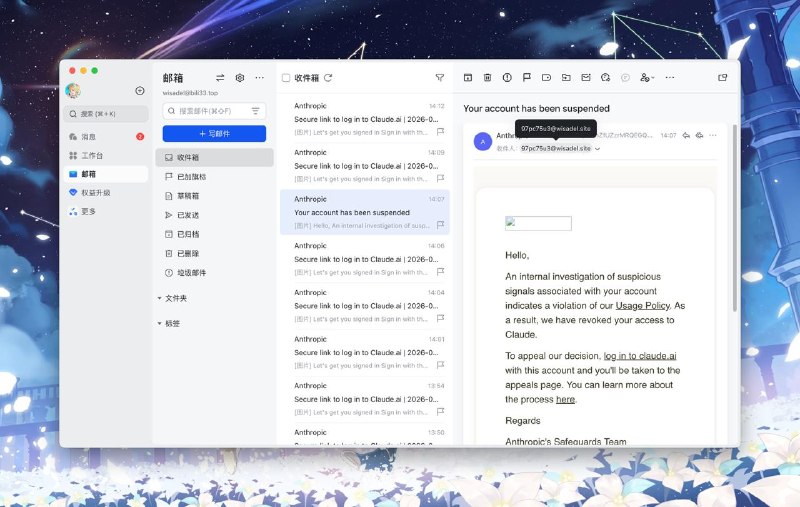Open the 已加旗标 flagged folder
Screen dimensions: 800x507
tap(214, 177)
